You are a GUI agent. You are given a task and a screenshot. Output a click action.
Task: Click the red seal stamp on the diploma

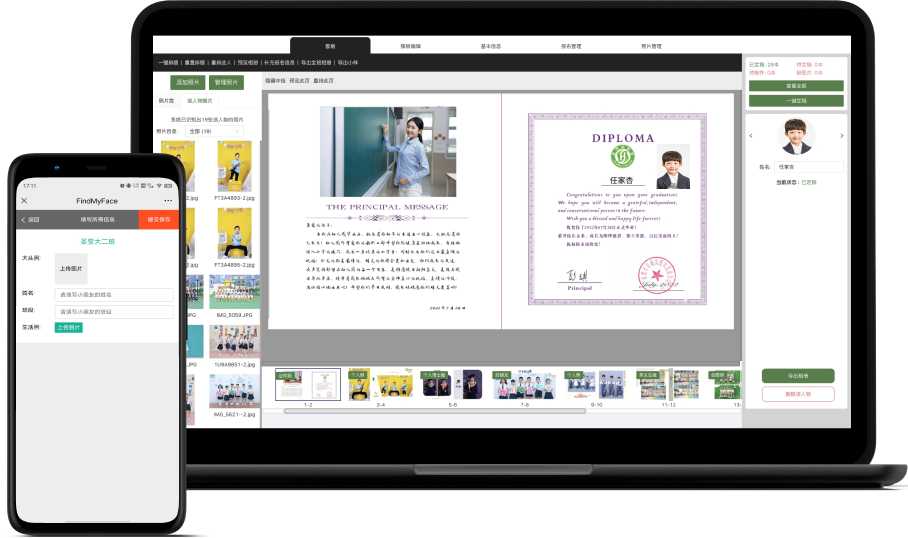[657, 275]
